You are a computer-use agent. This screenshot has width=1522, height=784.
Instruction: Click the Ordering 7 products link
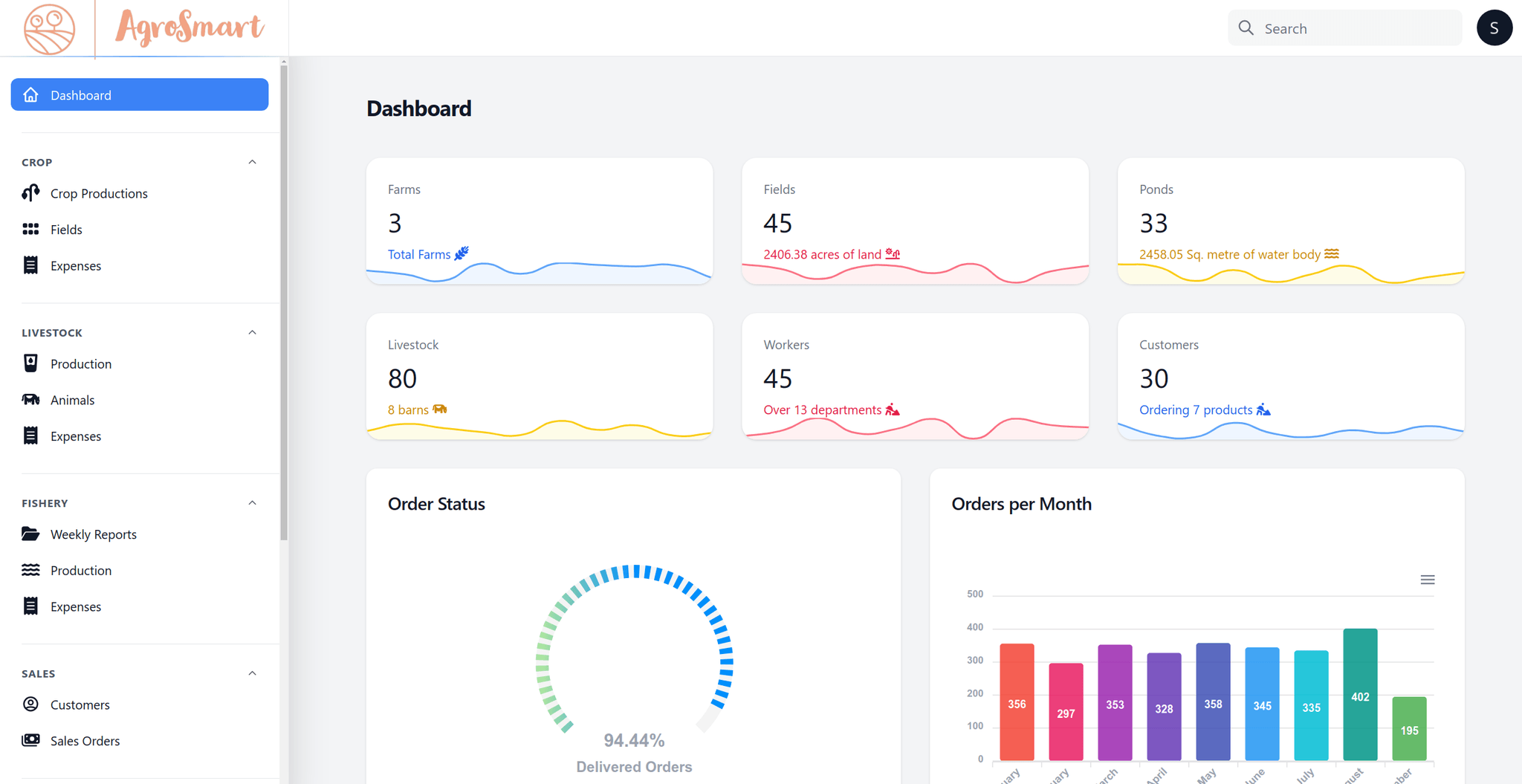coord(1196,410)
